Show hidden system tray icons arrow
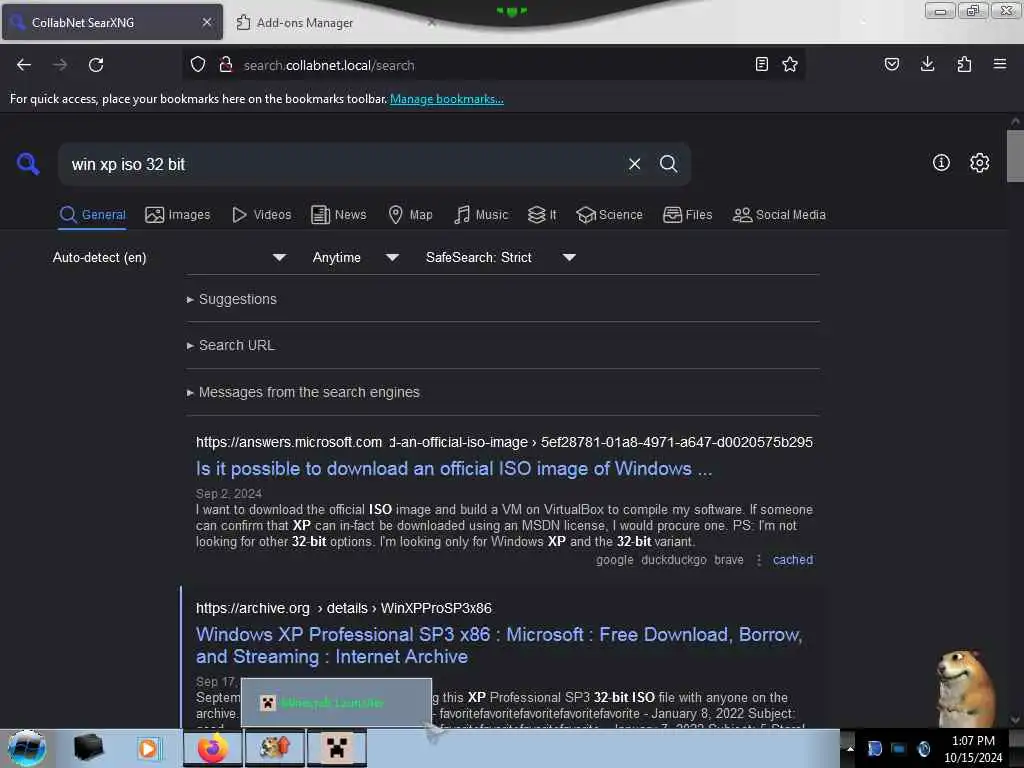This screenshot has width=1024, height=768. 850,748
